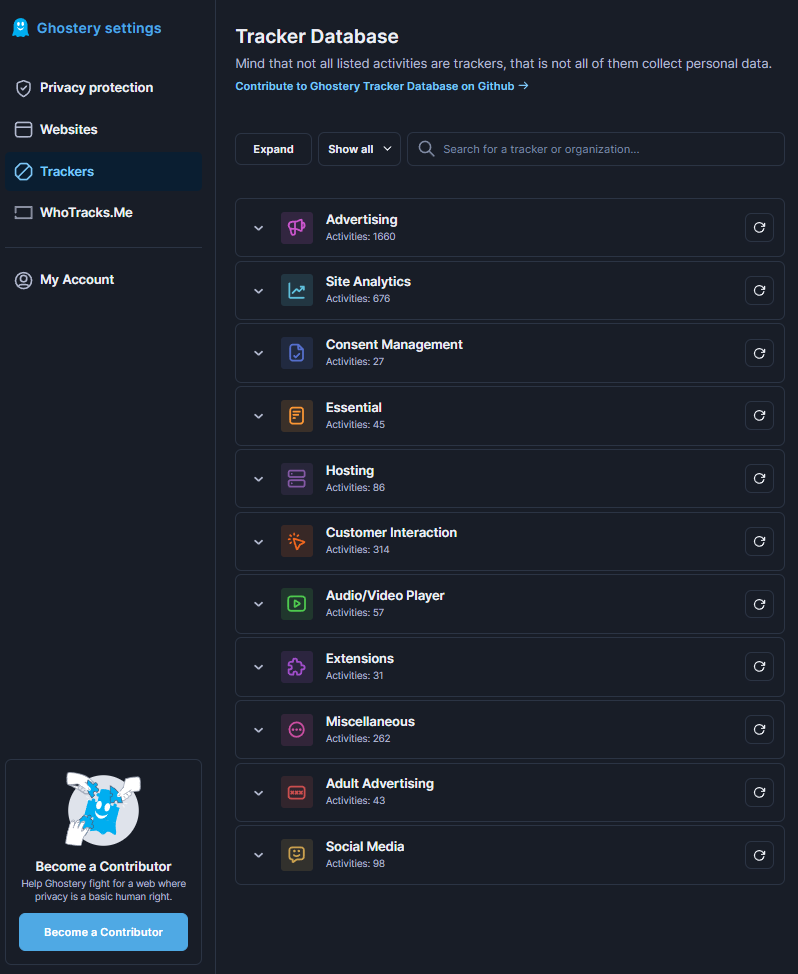
Task: Click the WhoTracks.Me laptop icon
Action: (24, 212)
